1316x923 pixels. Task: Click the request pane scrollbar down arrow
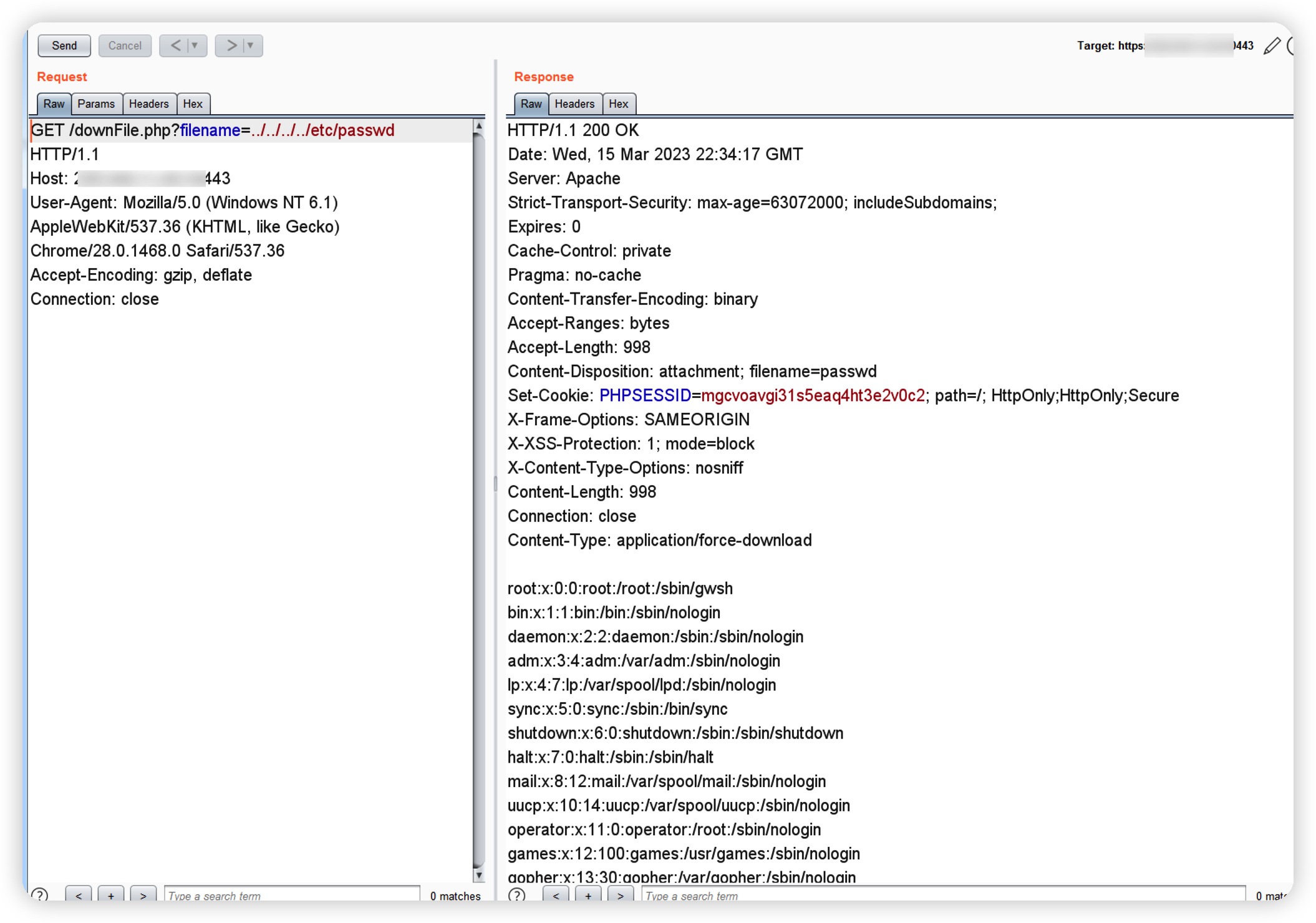coord(479,875)
